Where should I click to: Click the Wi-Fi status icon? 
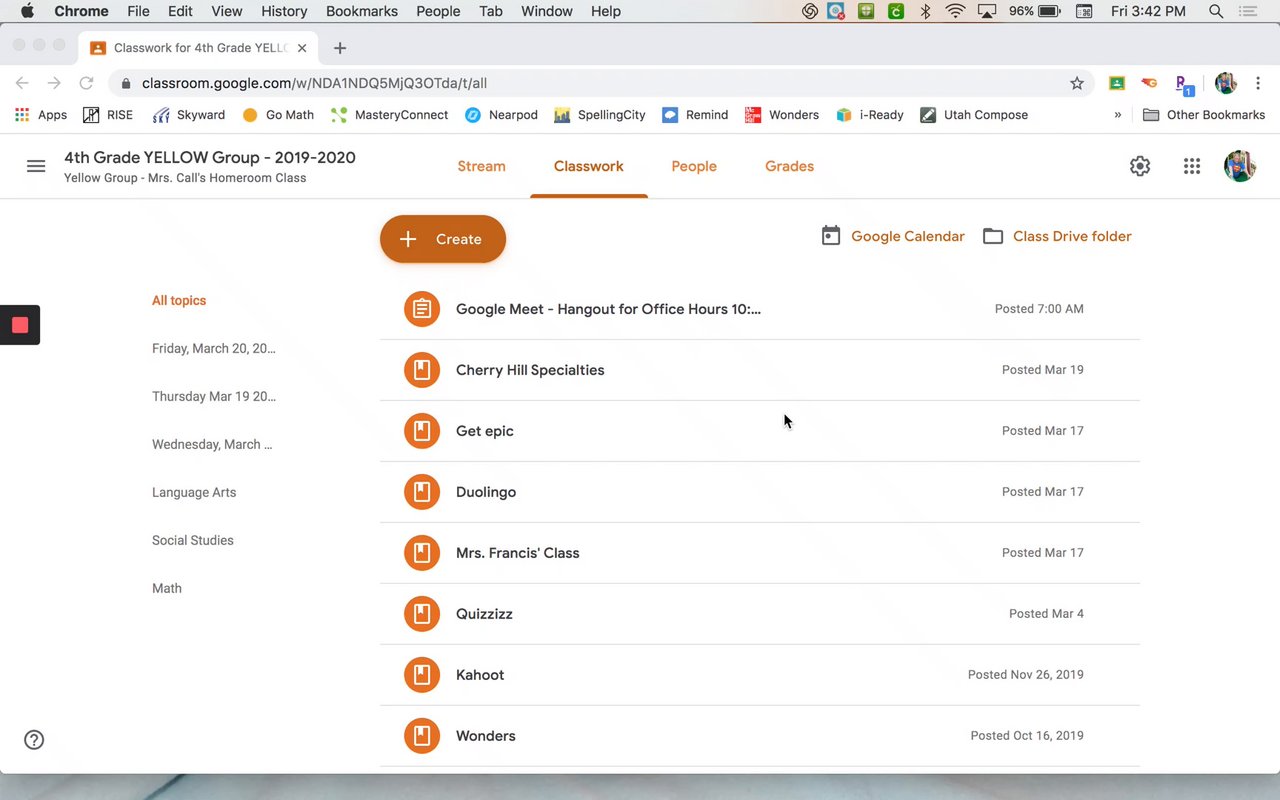pos(955,11)
